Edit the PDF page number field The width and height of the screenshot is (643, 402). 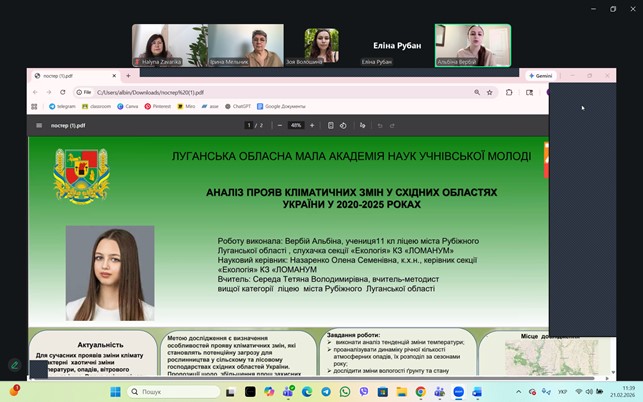250,125
